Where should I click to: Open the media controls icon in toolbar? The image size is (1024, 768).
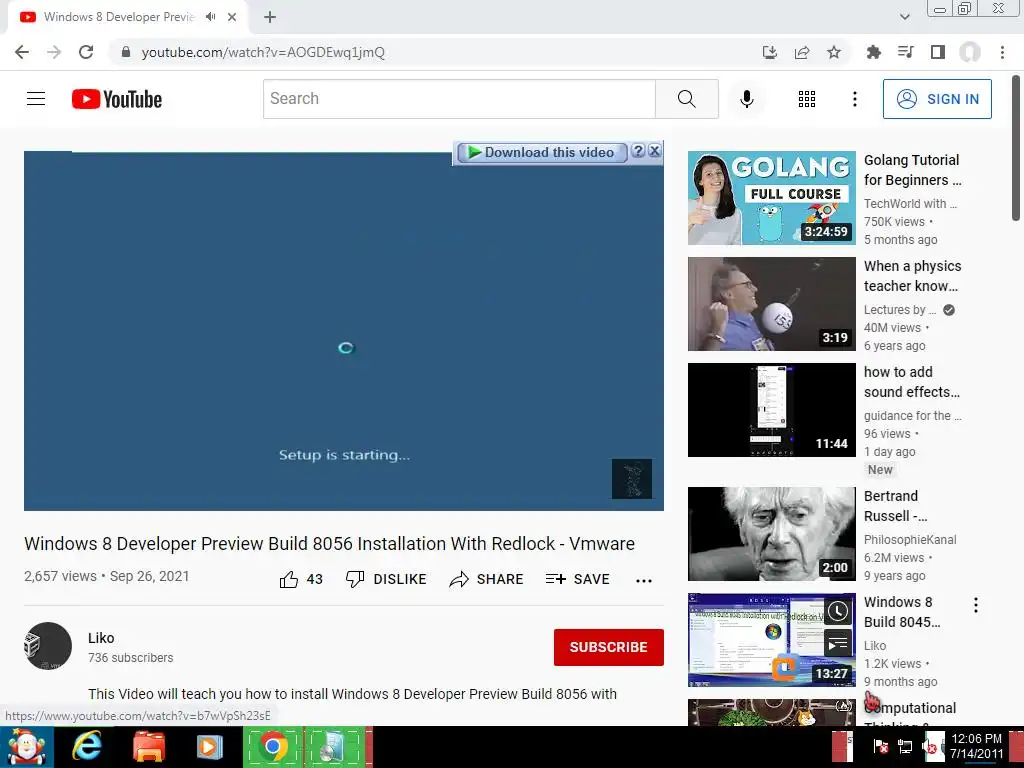coord(905,52)
